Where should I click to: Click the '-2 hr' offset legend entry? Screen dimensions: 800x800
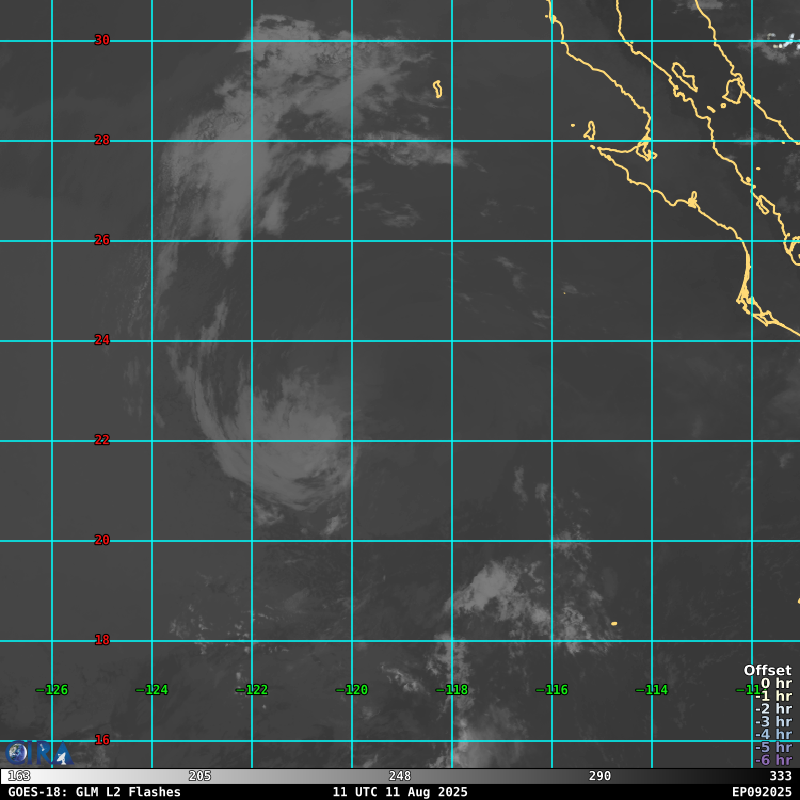point(774,709)
